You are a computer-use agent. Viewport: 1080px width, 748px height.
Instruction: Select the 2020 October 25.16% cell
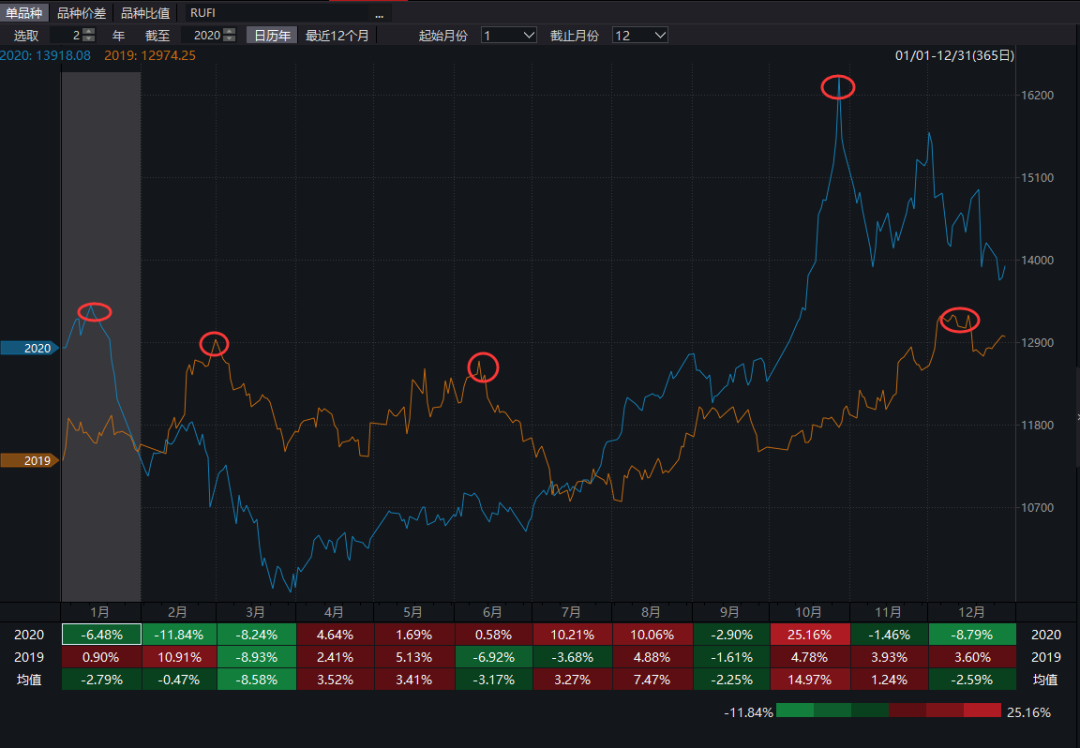pyautogui.click(x=810, y=634)
